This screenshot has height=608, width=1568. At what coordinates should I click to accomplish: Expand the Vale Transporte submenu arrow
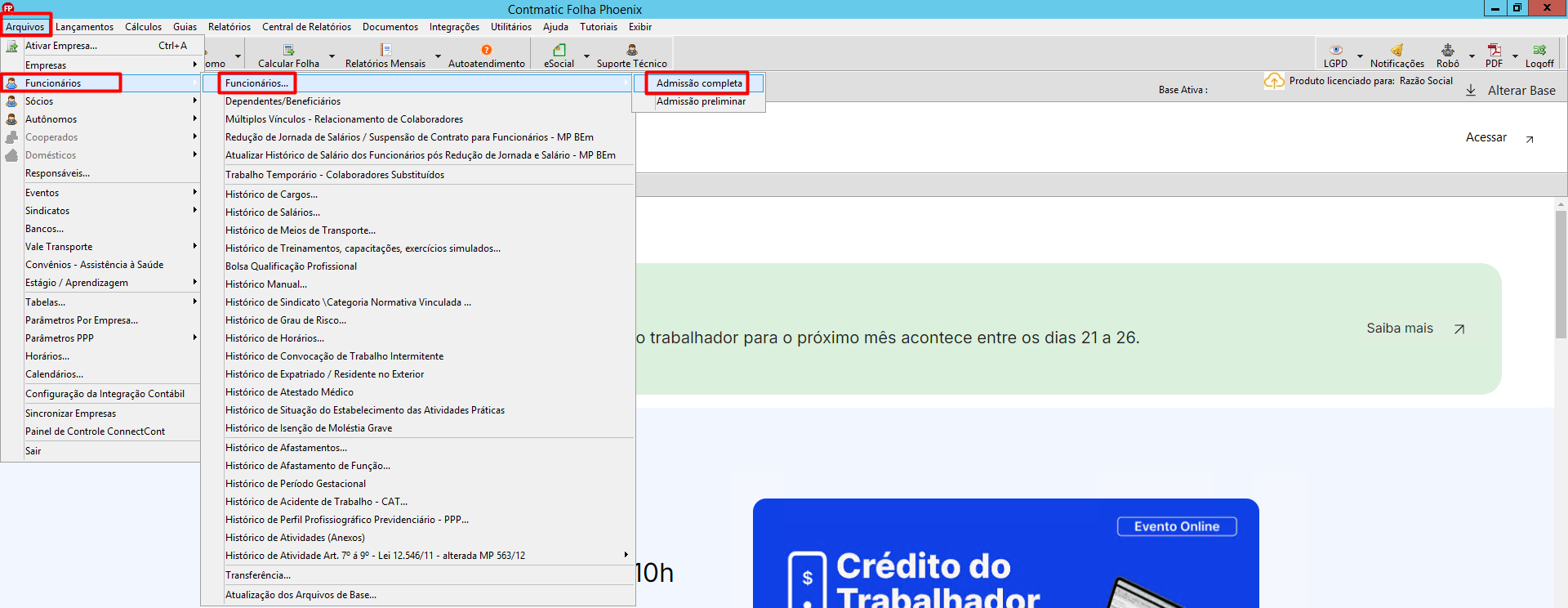pos(194,246)
